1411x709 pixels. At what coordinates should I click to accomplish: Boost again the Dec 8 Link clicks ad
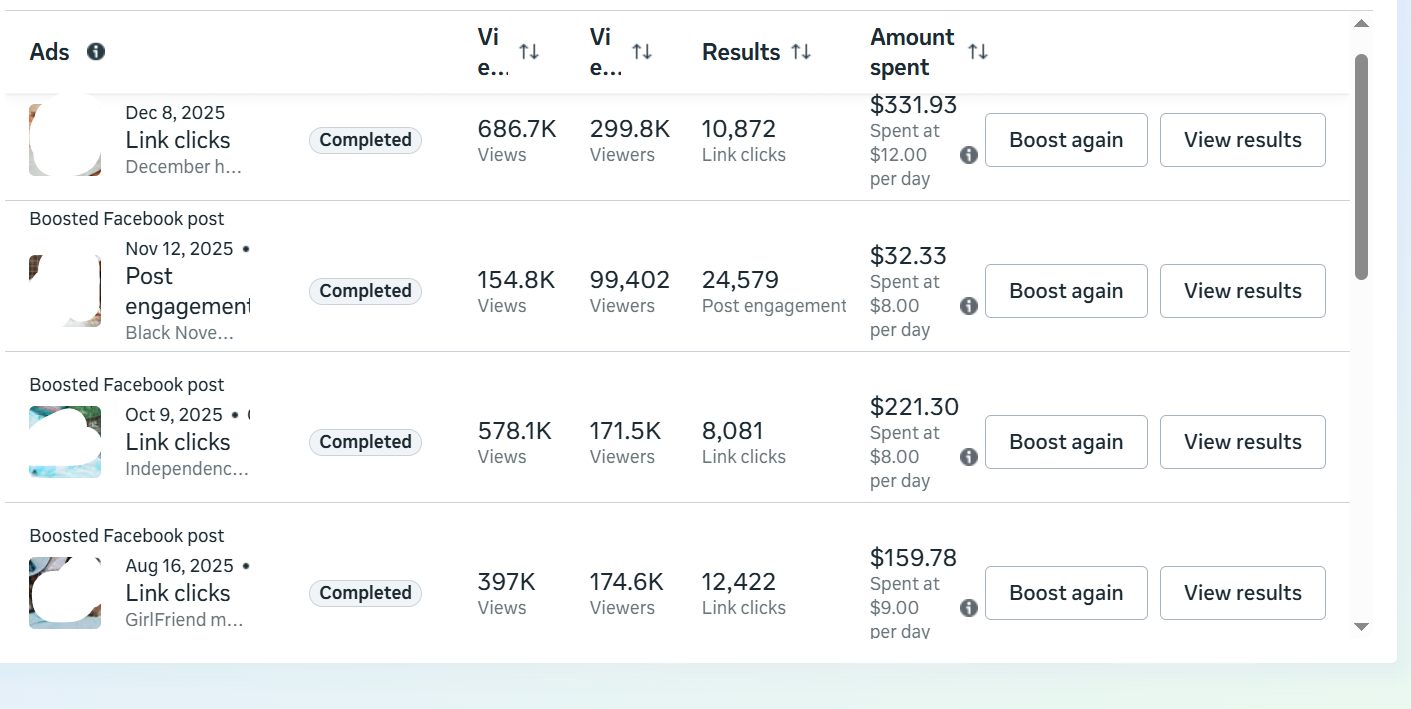1066,140
